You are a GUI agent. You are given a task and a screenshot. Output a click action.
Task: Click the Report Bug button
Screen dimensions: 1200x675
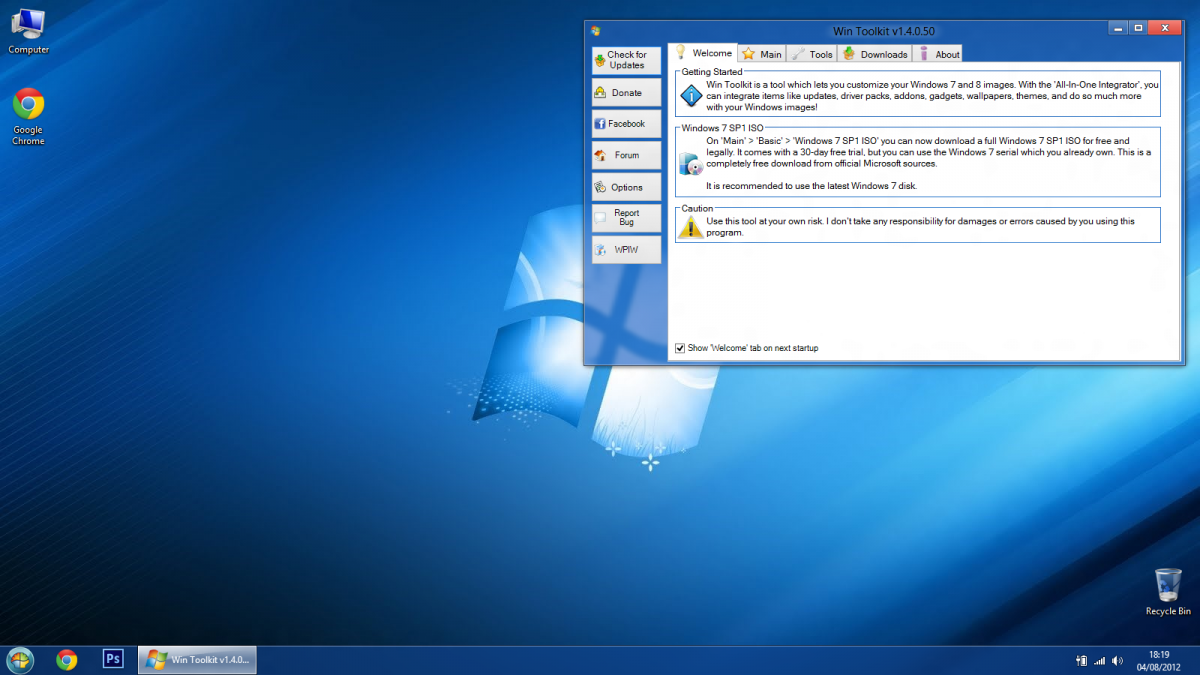(627, 218)
